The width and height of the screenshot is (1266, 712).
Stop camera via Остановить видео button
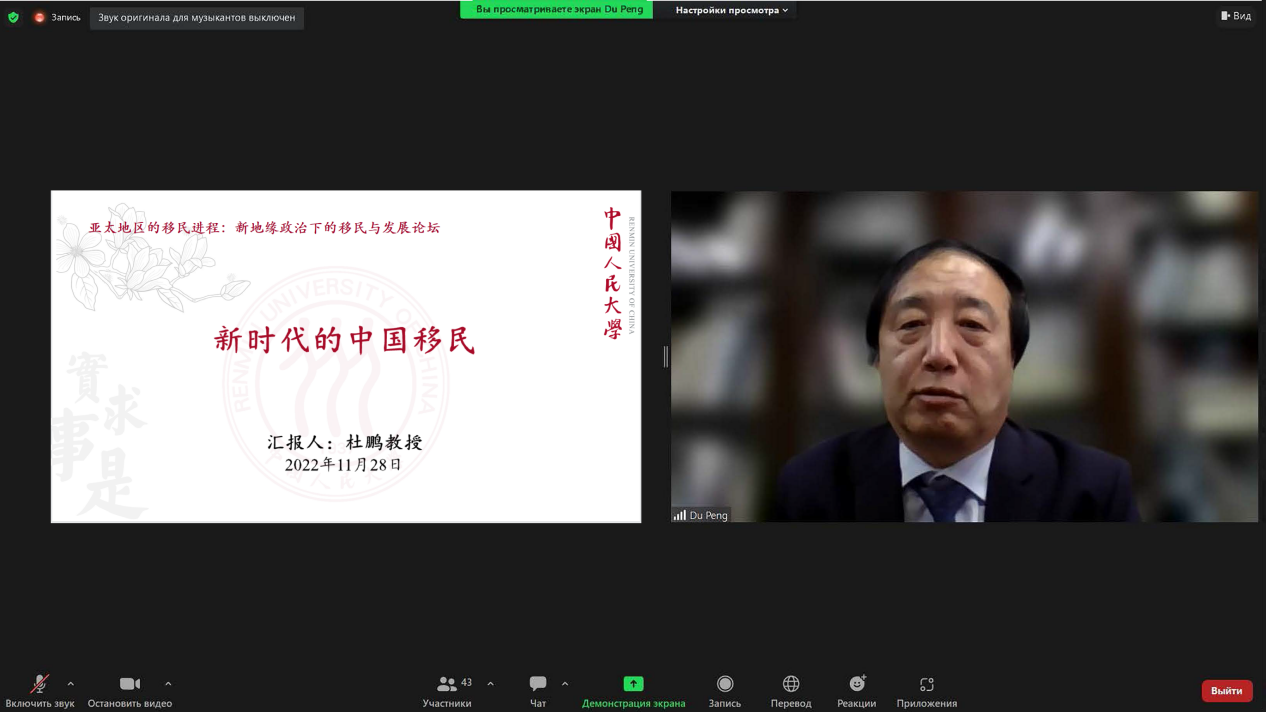[x=129, y=685]
